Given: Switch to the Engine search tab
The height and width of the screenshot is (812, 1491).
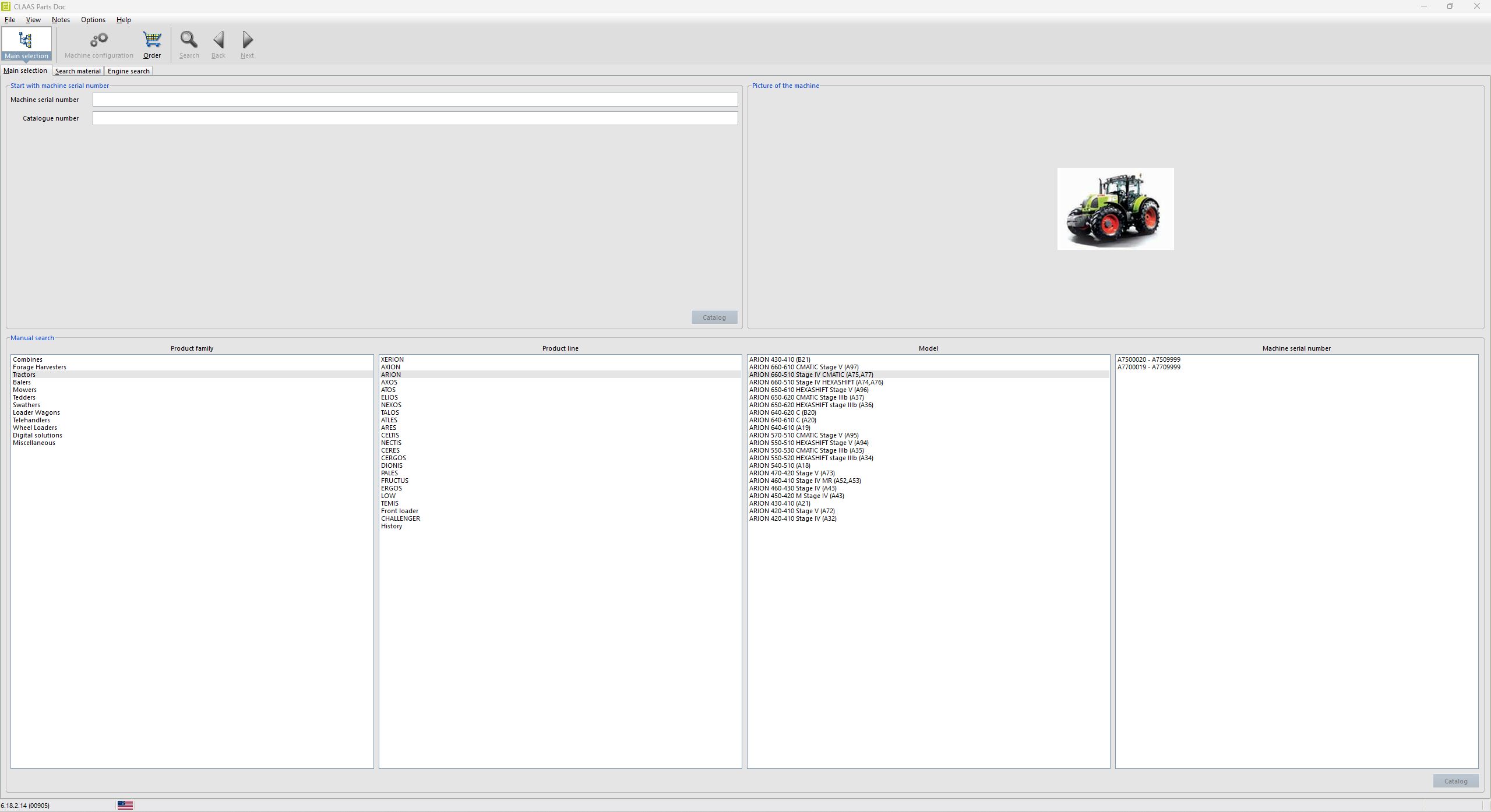Looking at the screenshot, I should coord(128,70).
